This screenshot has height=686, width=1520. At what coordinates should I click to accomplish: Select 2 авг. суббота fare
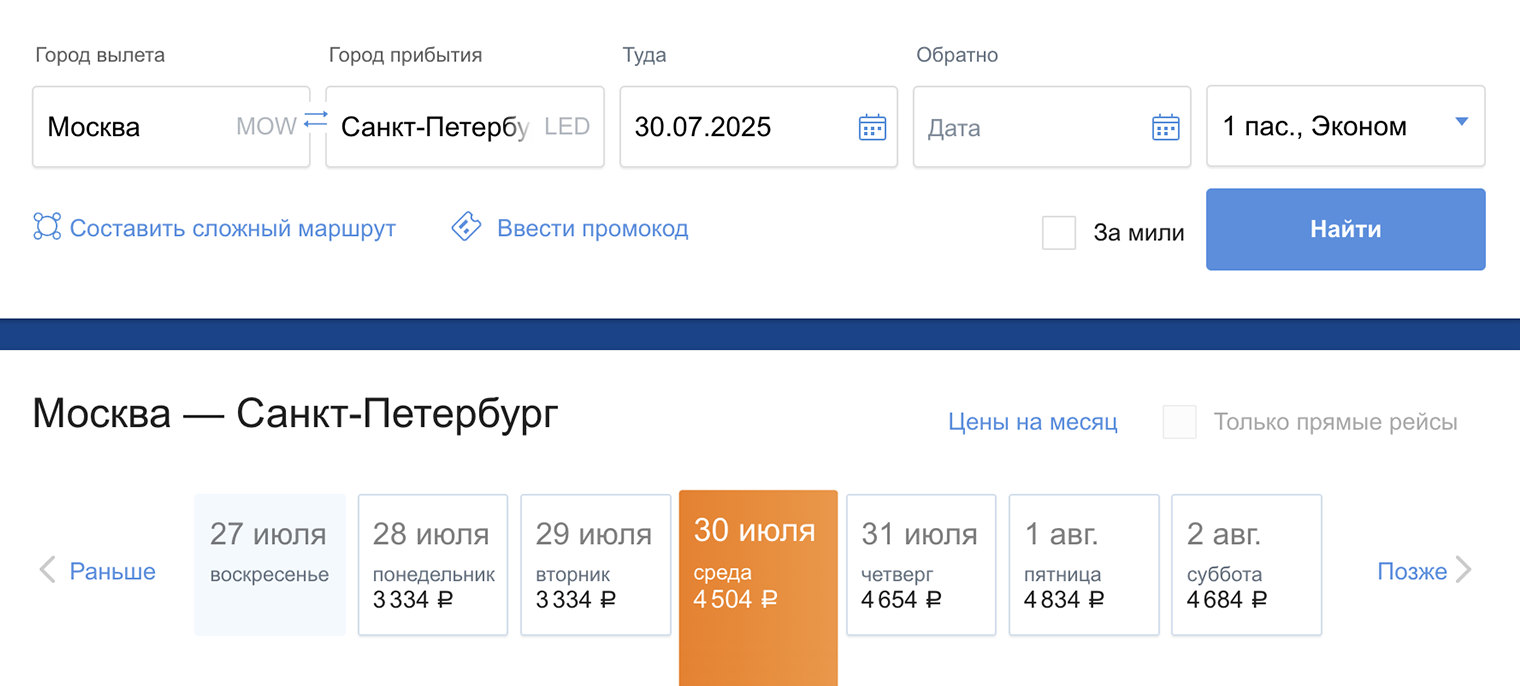[x=1247, y=564]
